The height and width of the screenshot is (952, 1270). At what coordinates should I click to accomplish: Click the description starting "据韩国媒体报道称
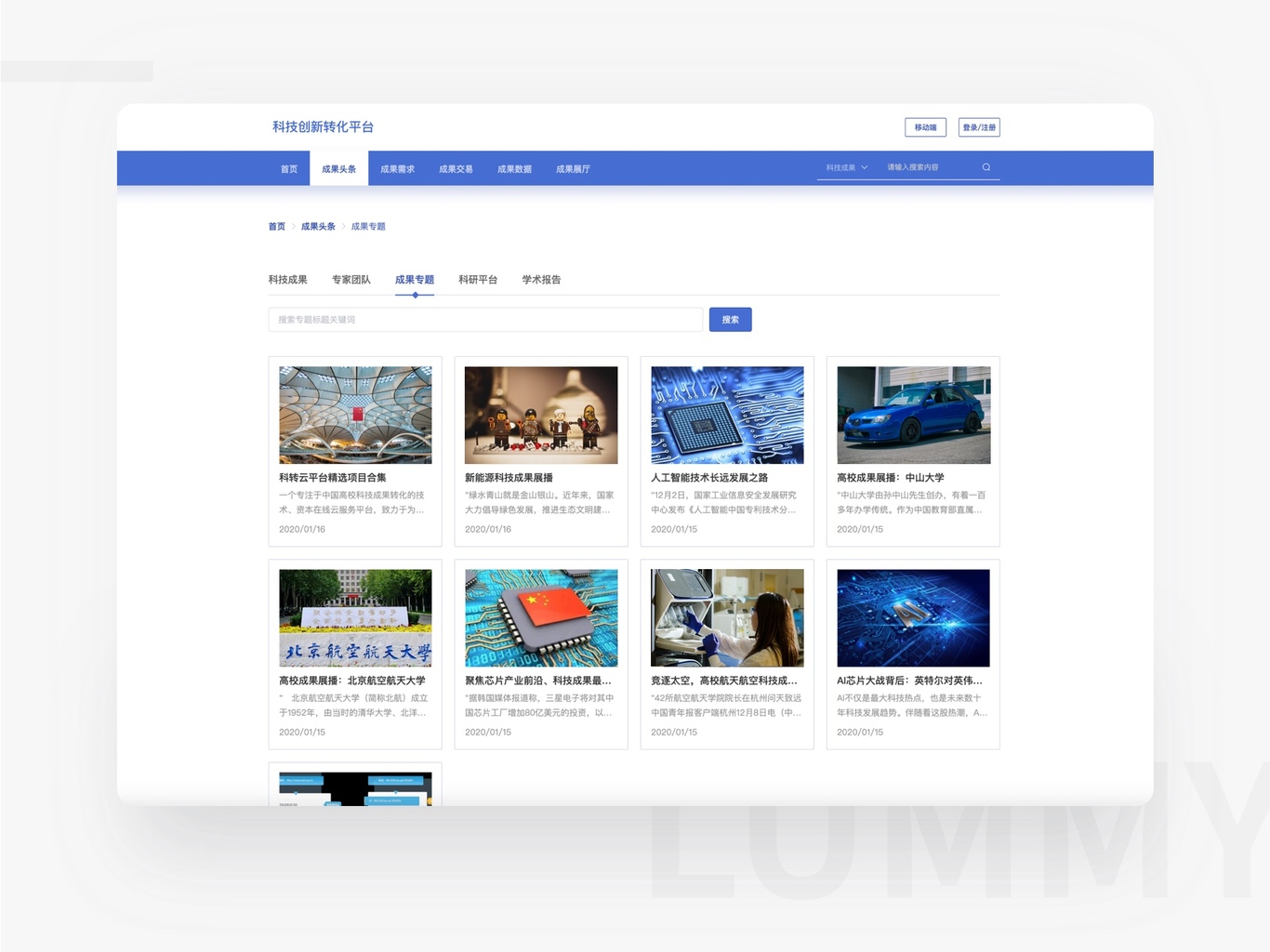(539, 706)
